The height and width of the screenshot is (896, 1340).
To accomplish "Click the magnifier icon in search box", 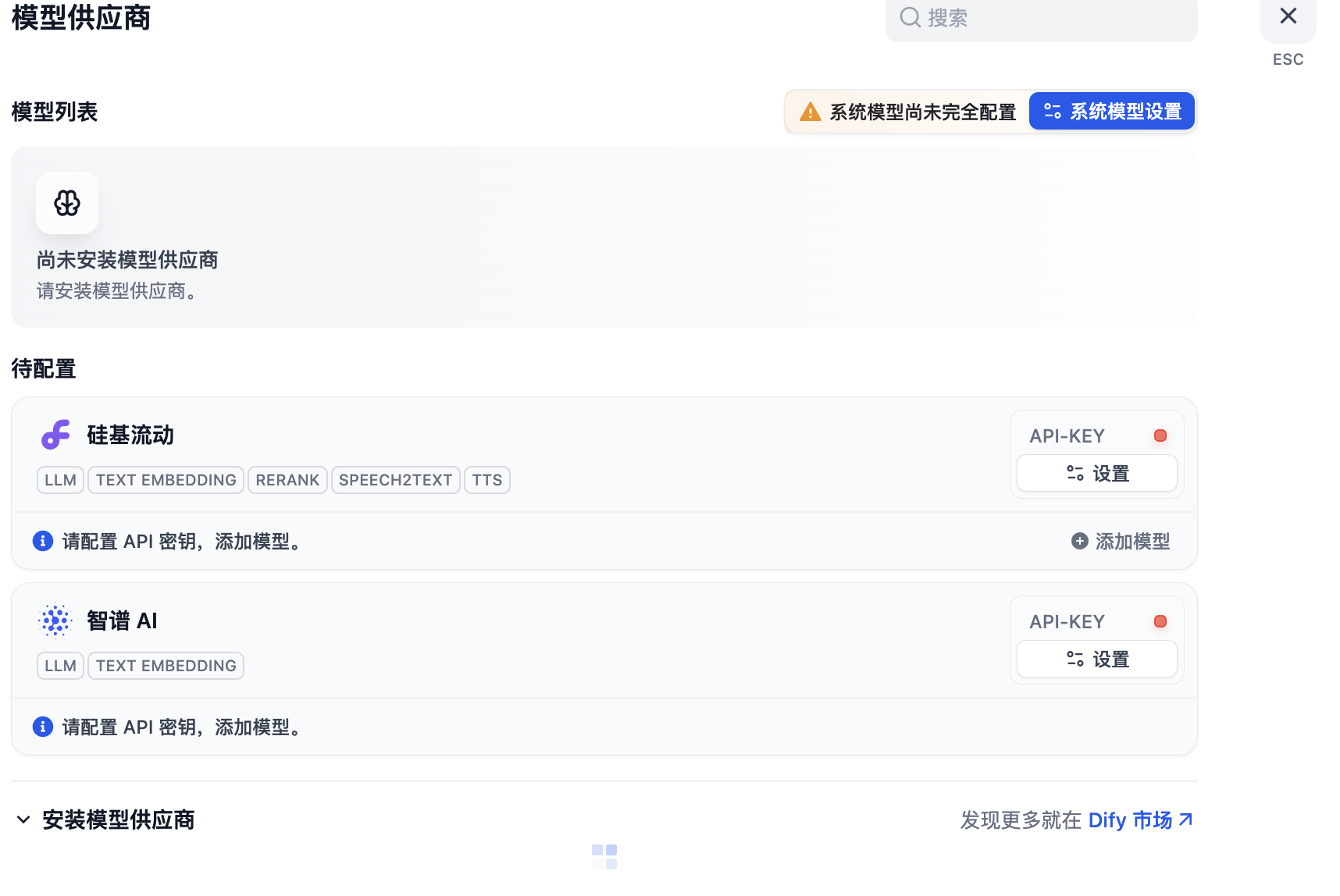I will [x=910, y=17].
